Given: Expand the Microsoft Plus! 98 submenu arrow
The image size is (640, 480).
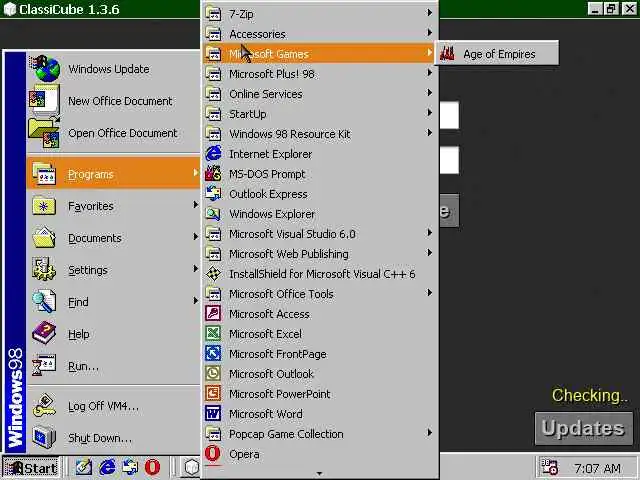Looking at the screenshot, I should click(x=429, y=73).
